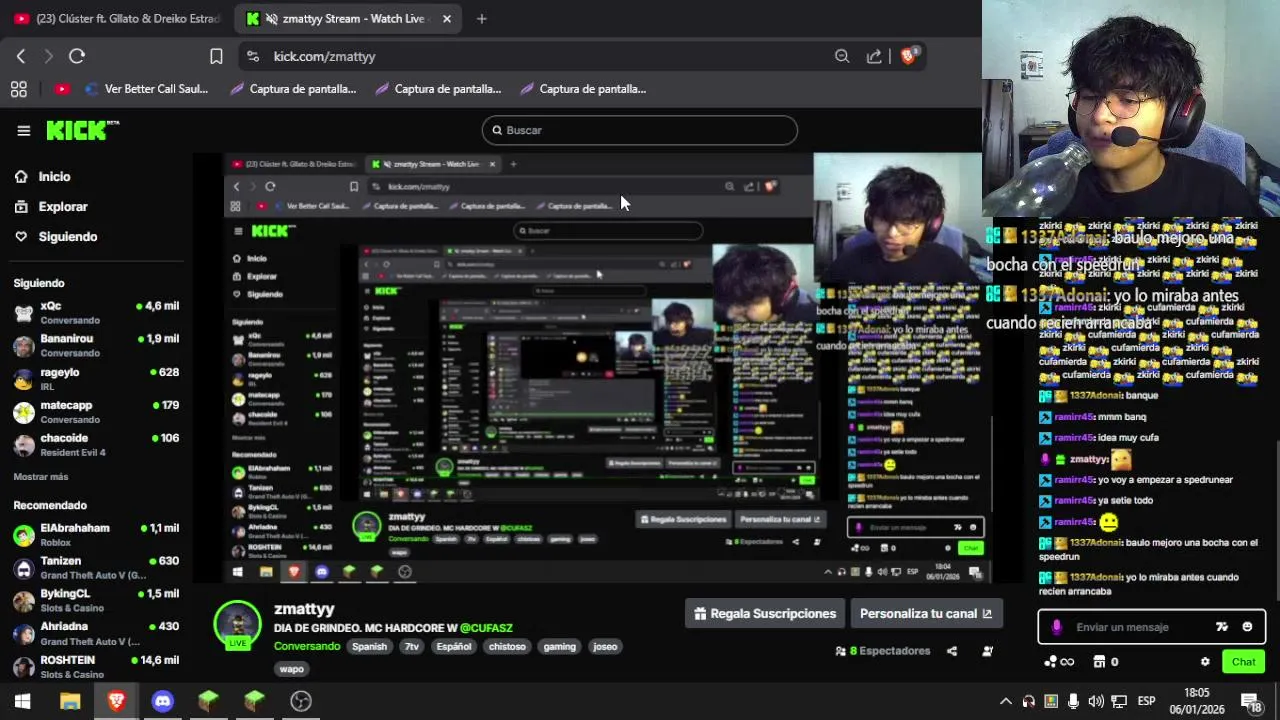Click the Buscar search field
1280x720 pixels.
640,130
